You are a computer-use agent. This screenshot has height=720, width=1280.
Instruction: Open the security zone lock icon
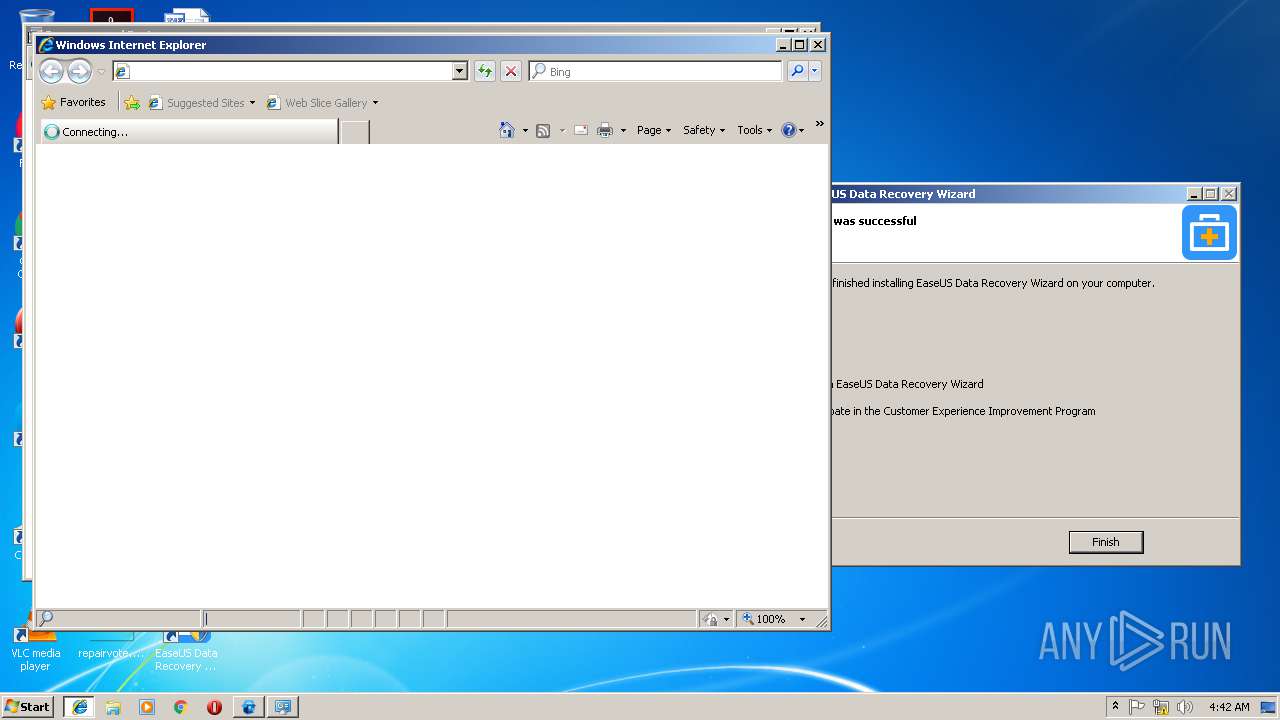click(x=710, y=619)
